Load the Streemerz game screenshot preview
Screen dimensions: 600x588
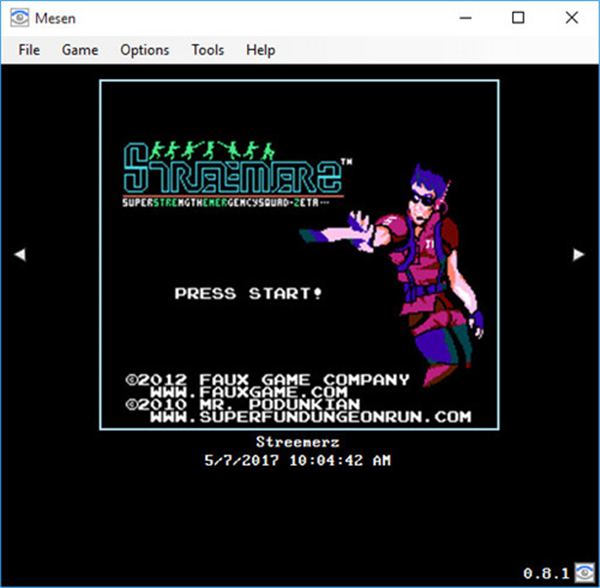[x=299, y=255]
